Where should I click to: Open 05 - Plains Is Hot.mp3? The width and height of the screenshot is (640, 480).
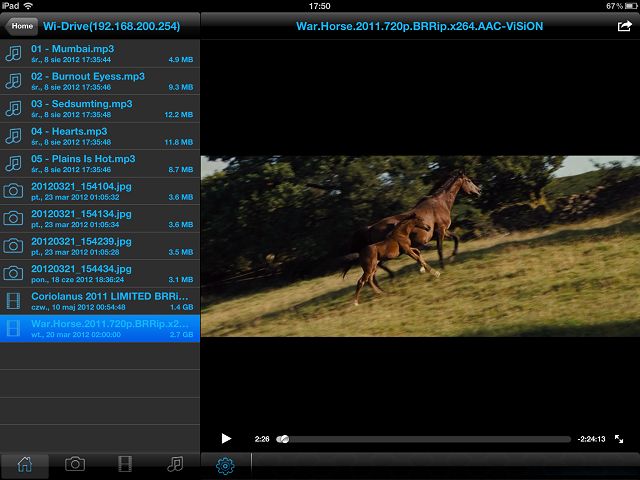(100, 164)
